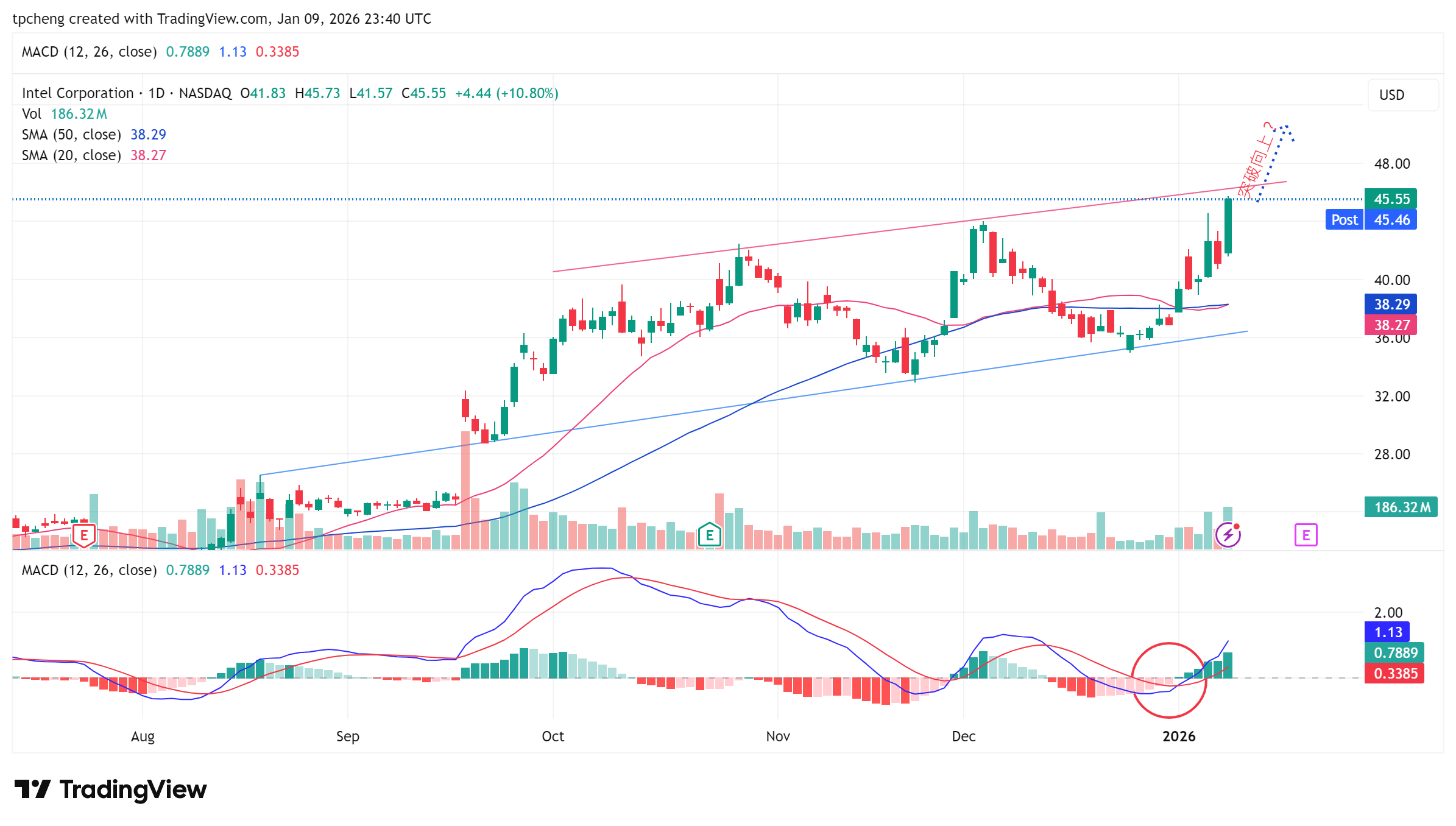Click the TradingView logo at the bottom
The height and width of the screenshot is (826, 1456).
(x=110, y=789)
